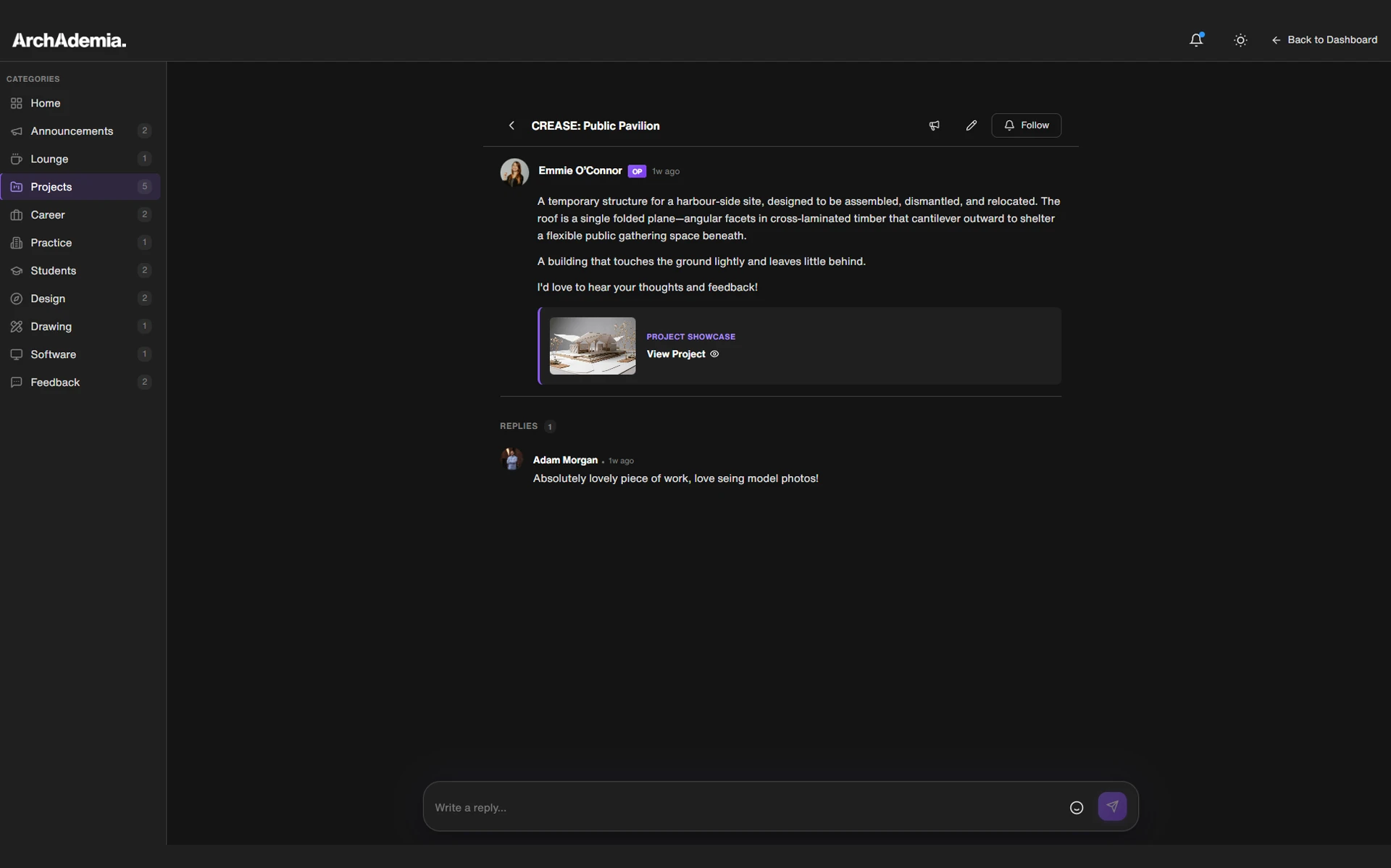Viewport: 1391px width, 868px height.
Task: Open the CREASE project thumbnail
Action: pyautogui.click(x=592, y=346)
